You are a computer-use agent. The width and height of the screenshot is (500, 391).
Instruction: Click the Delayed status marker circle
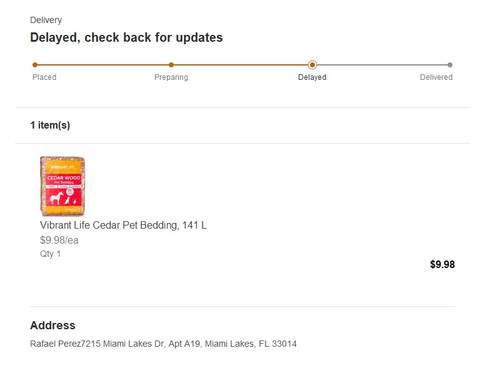tap(312, 65)
